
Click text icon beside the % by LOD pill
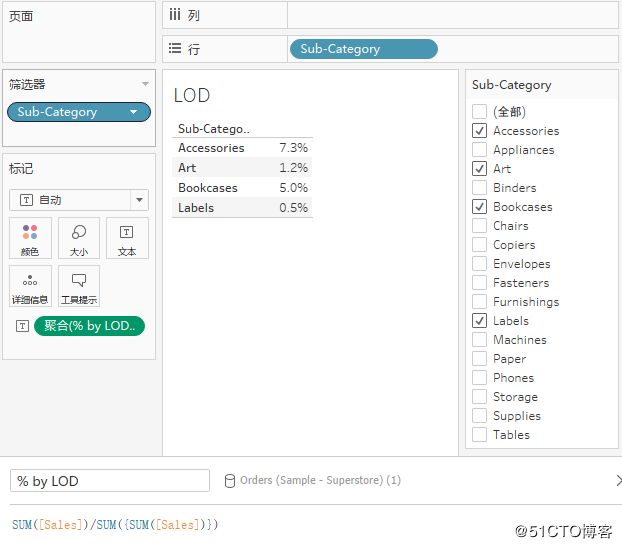click(x=22, y=326)
